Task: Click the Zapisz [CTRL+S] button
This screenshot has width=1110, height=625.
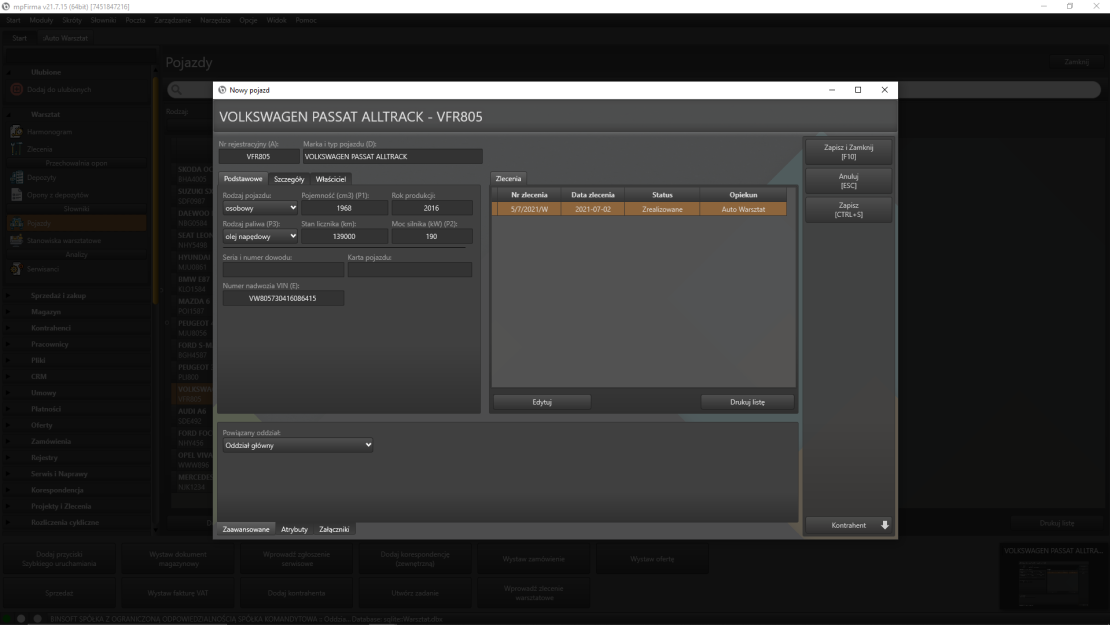Action: [848, 210]
